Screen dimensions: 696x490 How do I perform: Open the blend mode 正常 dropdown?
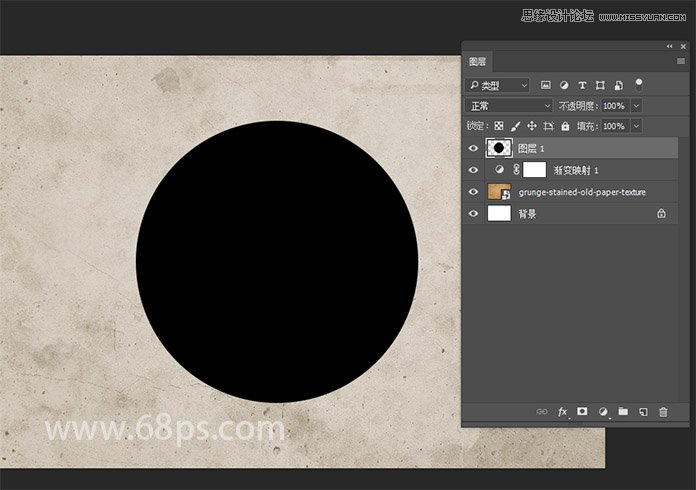509,106
